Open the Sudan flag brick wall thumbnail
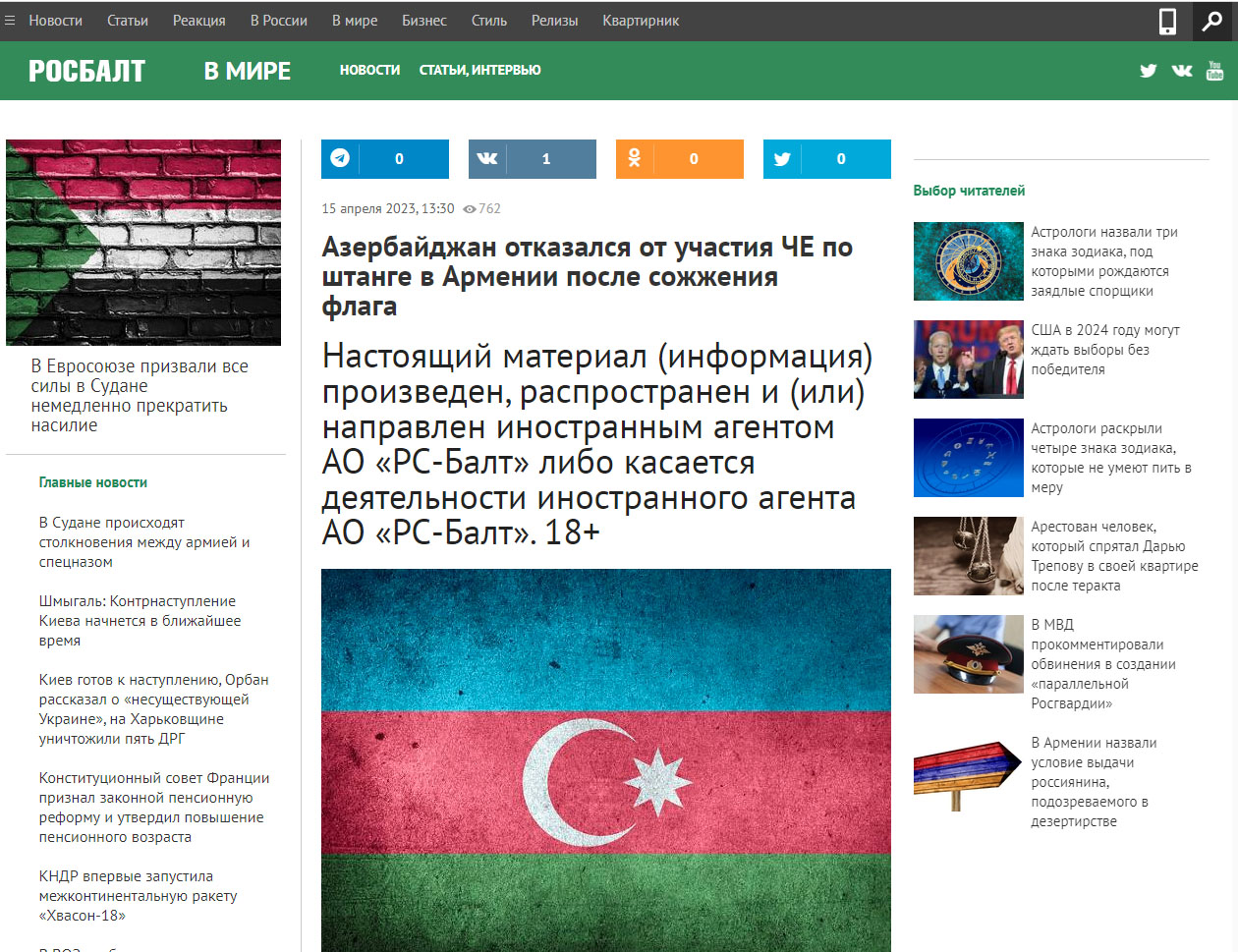The height and width of the screenshot is (952, 1238). [143, 243]
